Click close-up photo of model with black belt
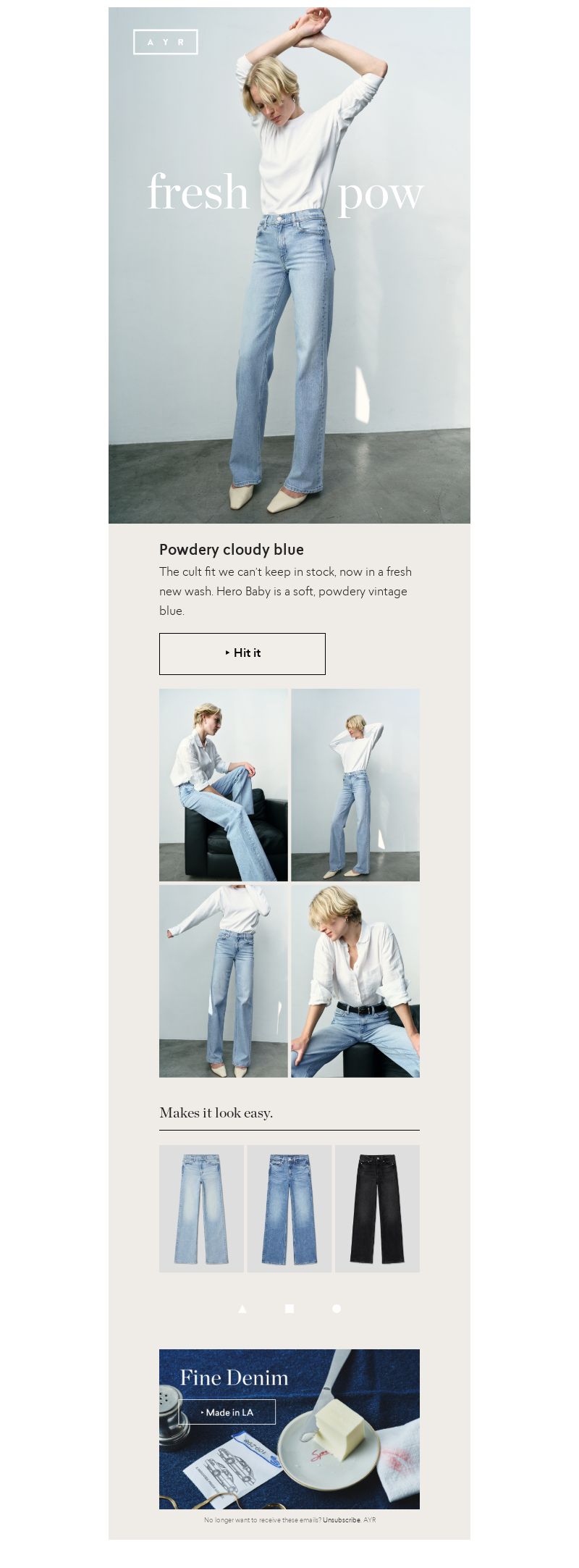This screenshot has height=1568, width=579. pyautogui.click(x=355, y=981)
